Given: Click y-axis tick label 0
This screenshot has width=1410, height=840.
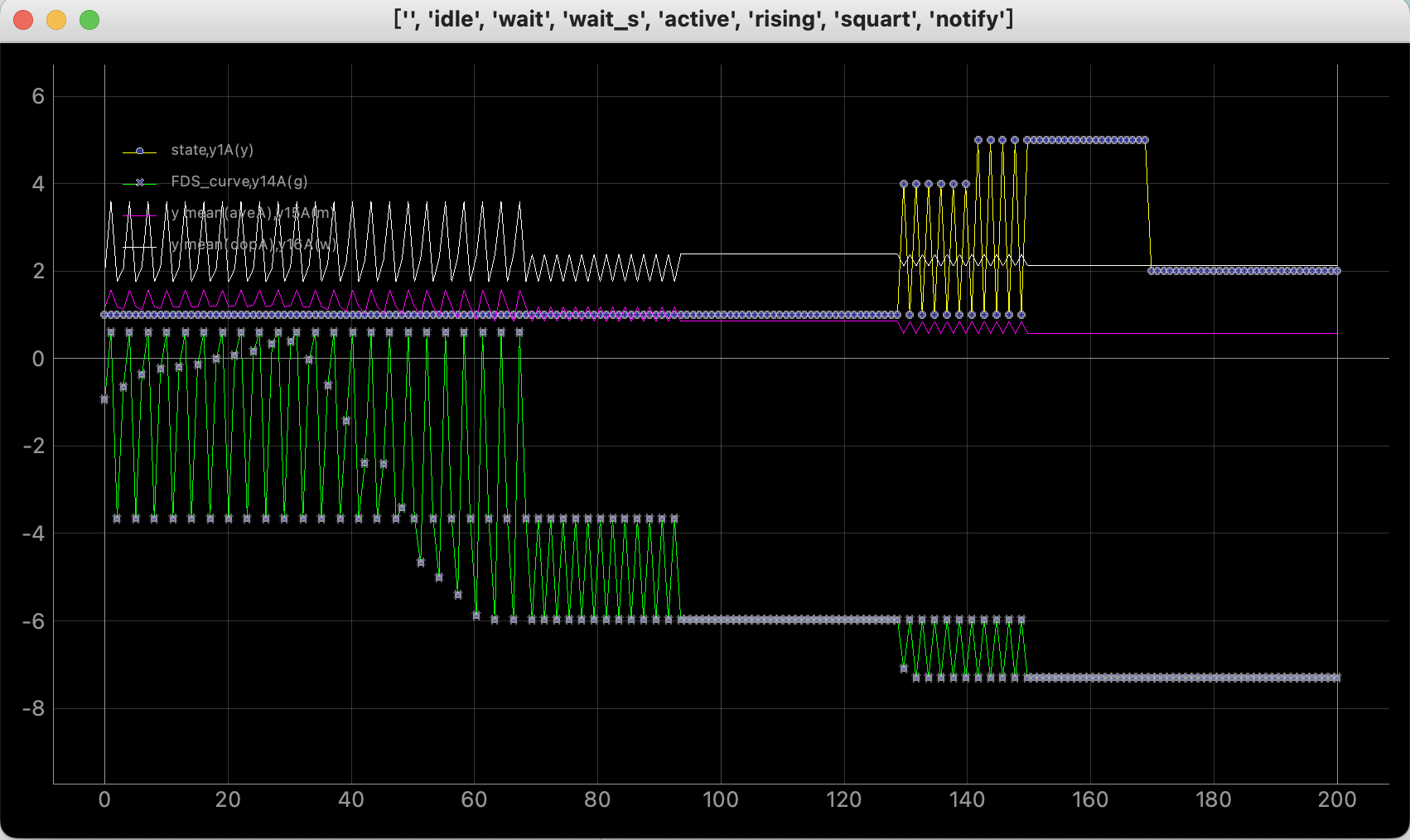Looking at the screenshot, I should pyautogui.click(x=38, y=359).
